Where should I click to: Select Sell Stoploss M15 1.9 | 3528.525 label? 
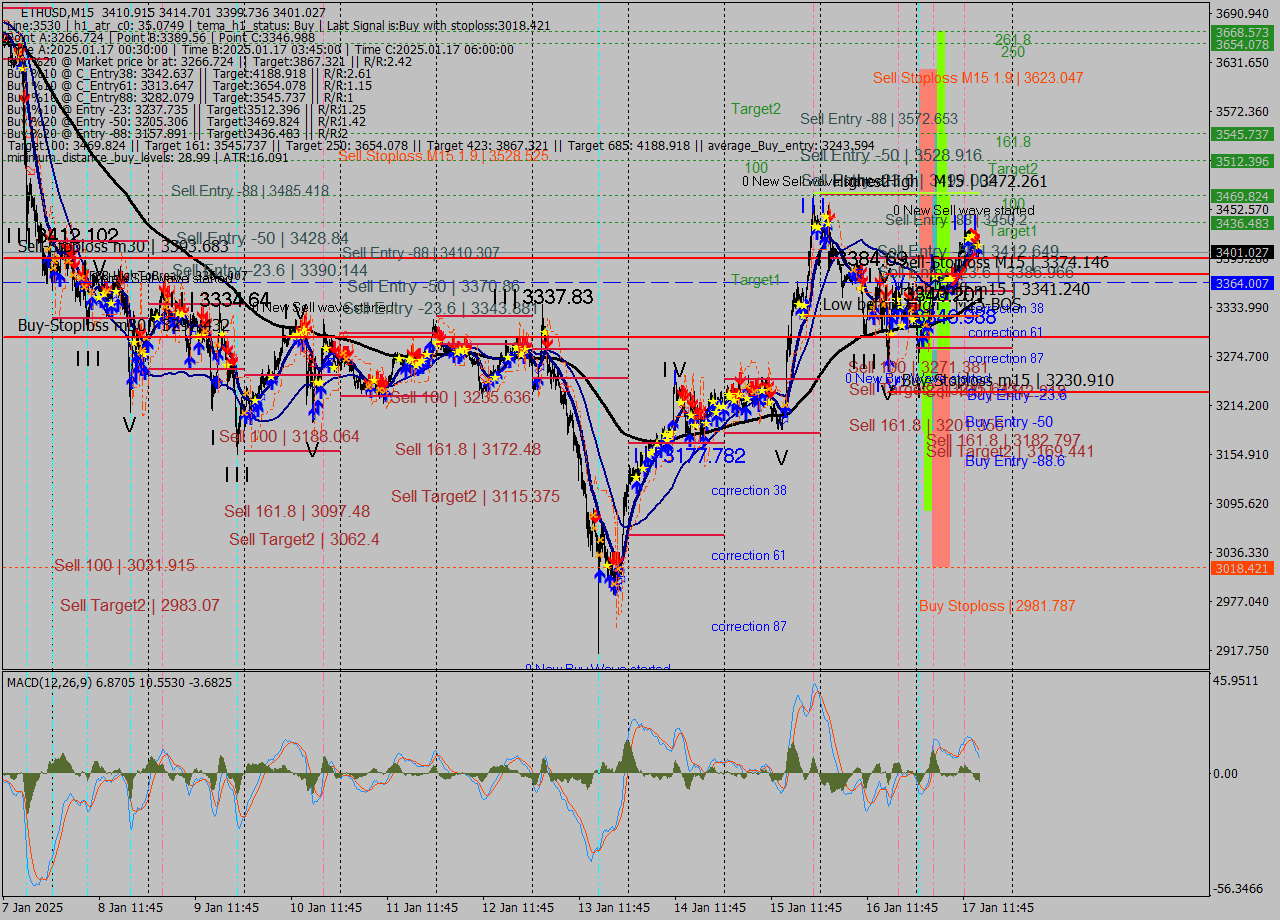443,155
